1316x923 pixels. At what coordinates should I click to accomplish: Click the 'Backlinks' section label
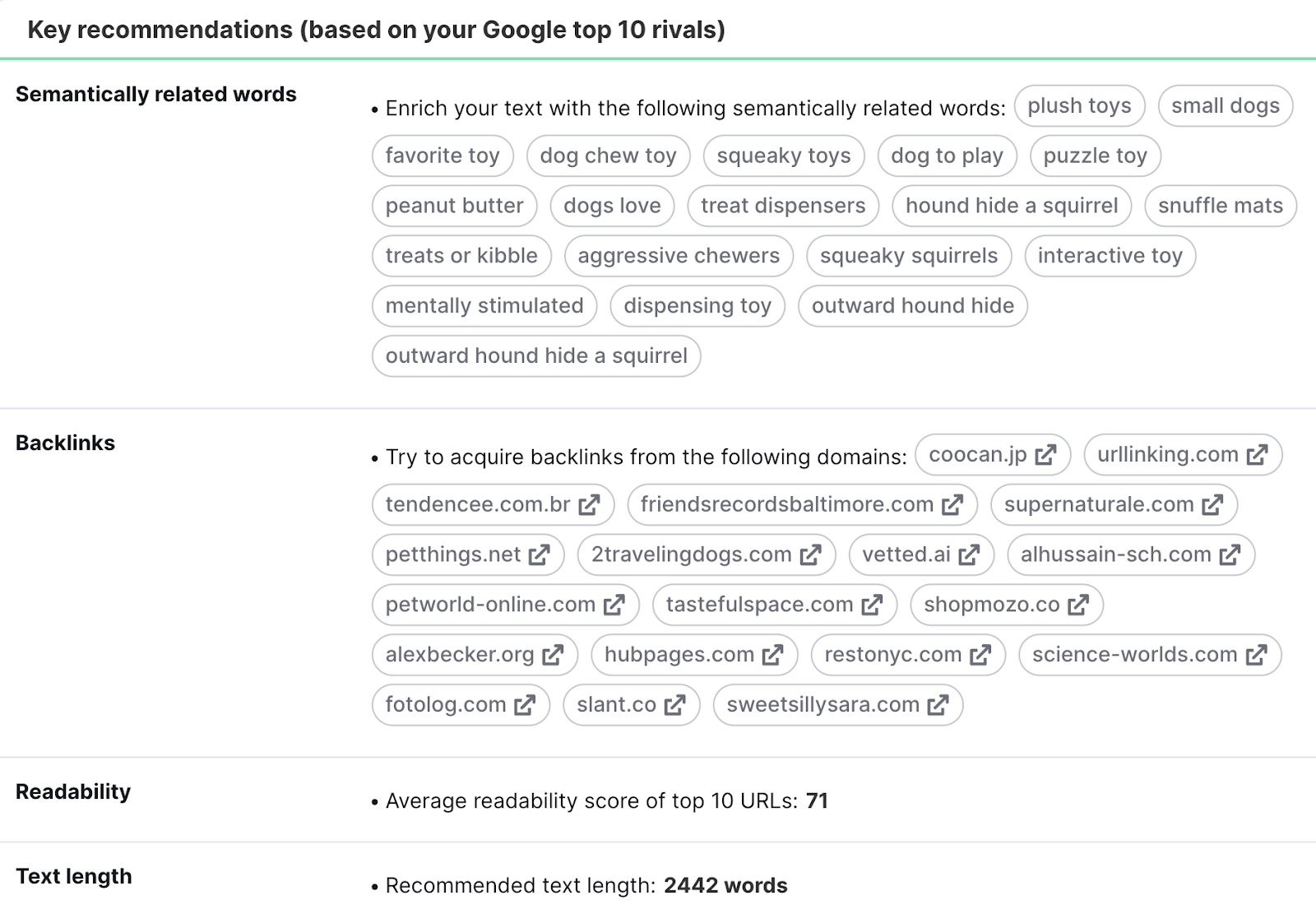click(66, 443)
